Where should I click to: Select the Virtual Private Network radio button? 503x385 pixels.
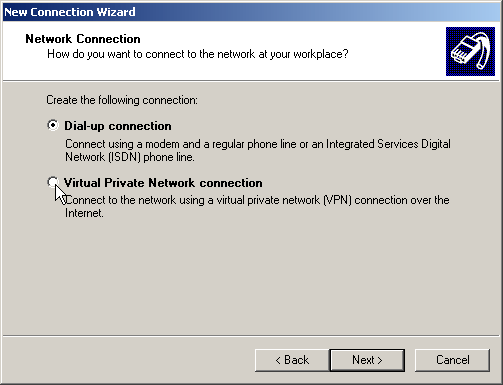(x=53, y=182)
